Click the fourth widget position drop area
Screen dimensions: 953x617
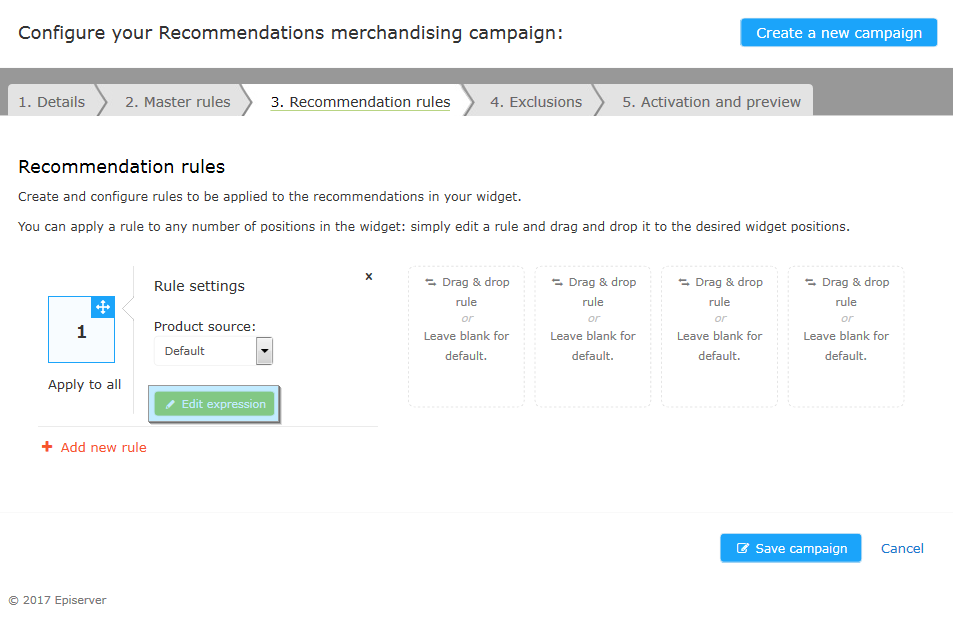(846, 336)
